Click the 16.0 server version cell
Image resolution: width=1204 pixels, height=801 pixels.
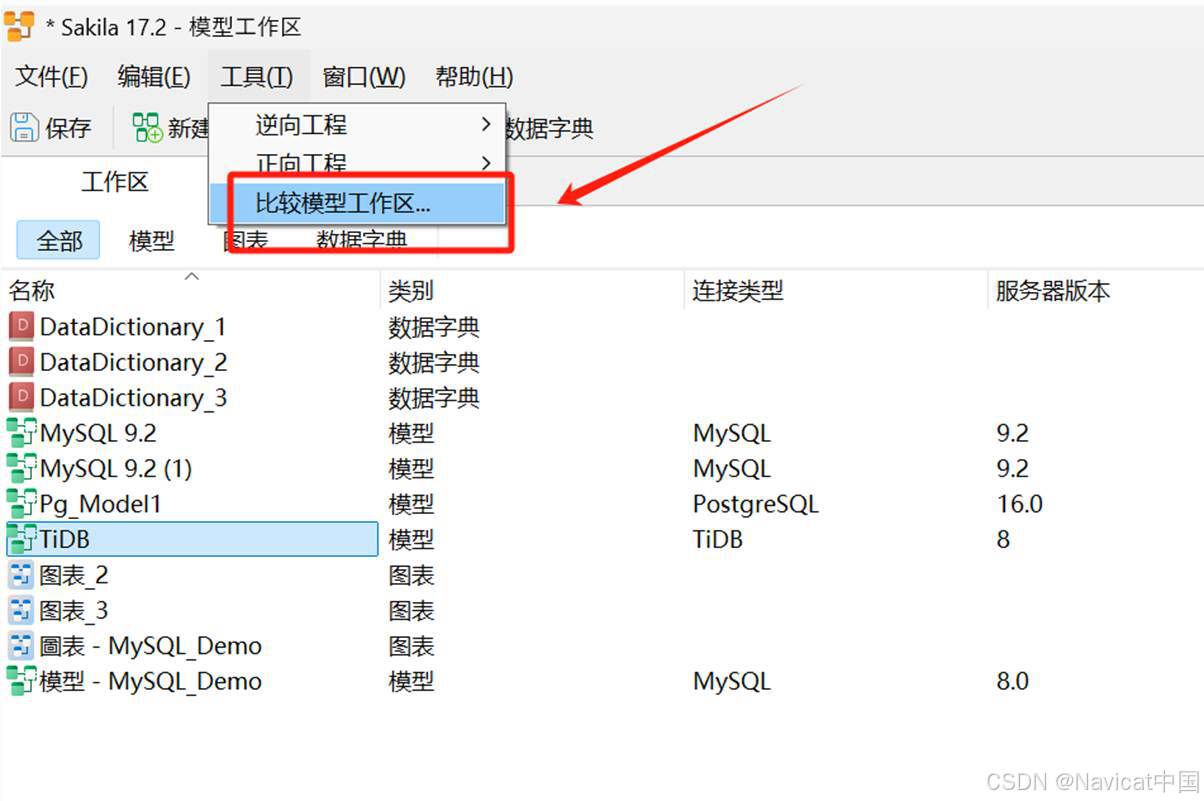(x=1020, y=504)
